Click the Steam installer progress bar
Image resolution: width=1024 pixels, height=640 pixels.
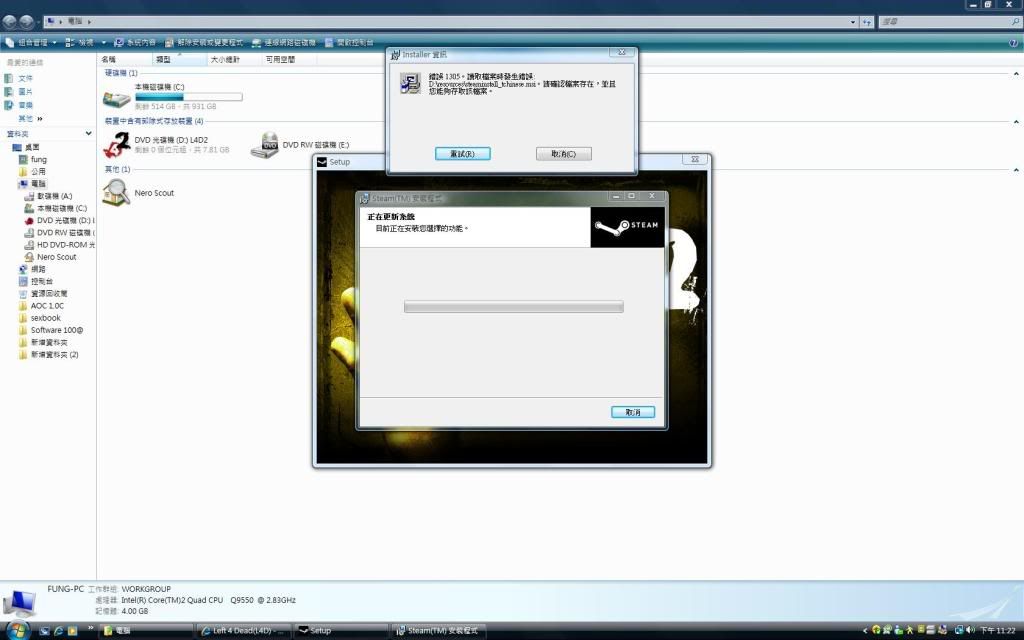coord(514,306)
